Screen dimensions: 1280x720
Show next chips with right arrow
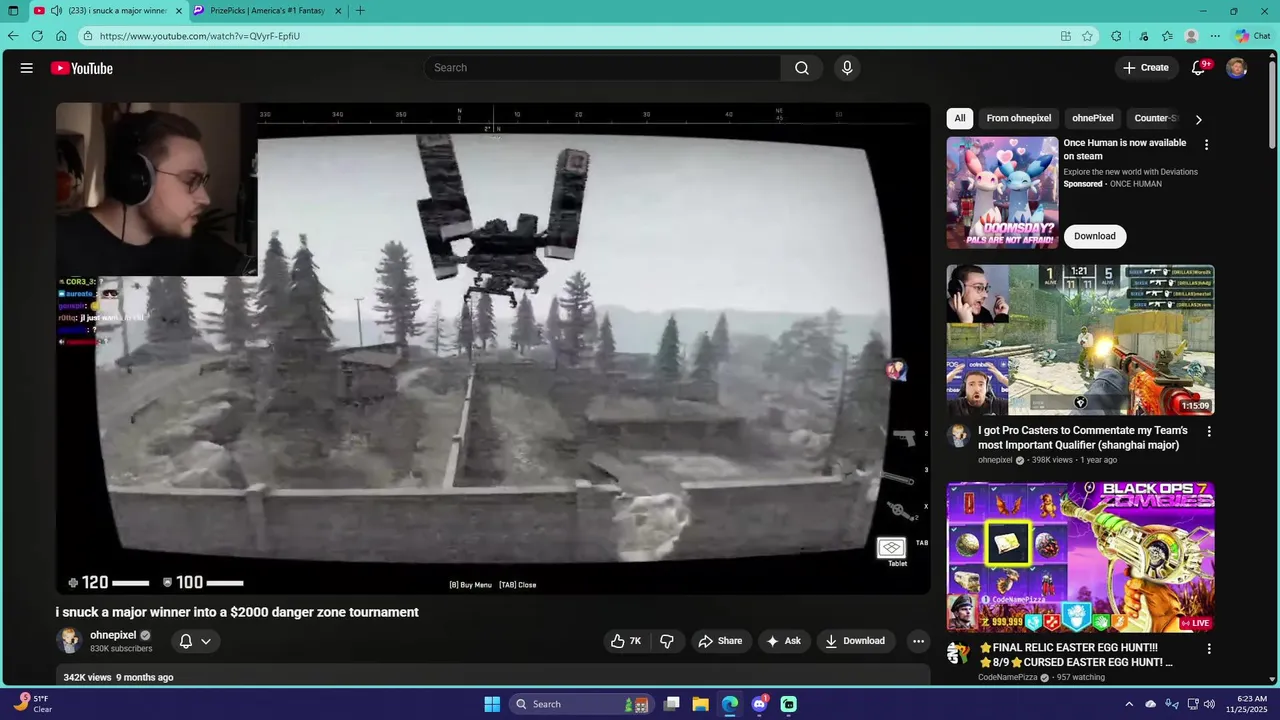click(1198, 119)
